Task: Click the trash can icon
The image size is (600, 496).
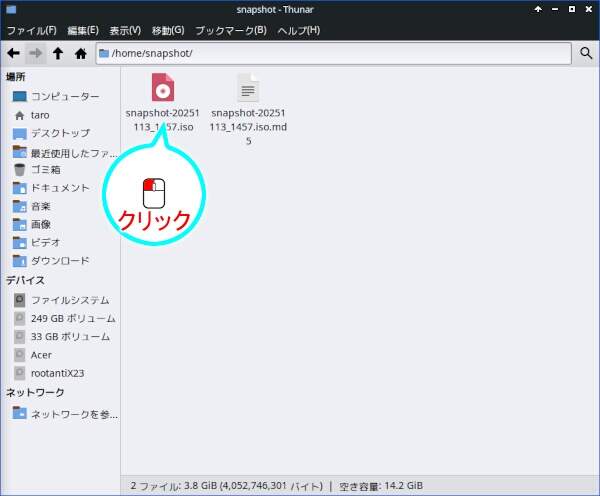Action: (20, 170)
